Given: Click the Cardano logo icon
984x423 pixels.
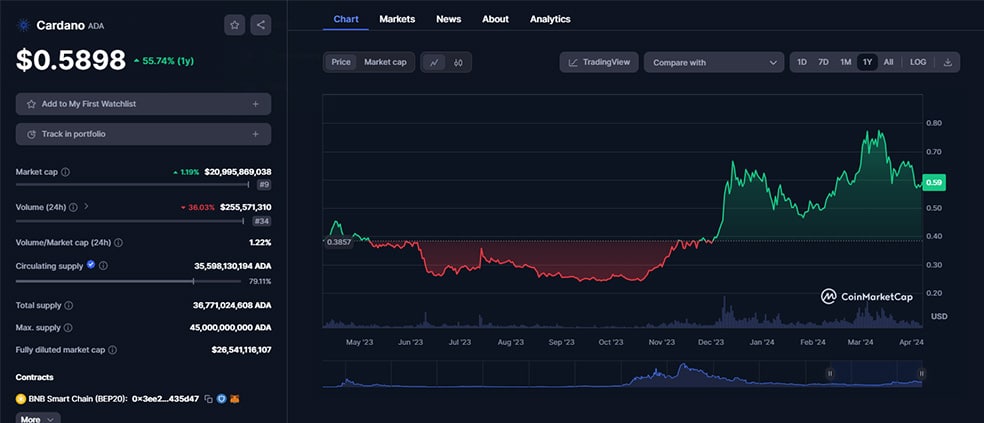Looking at the screenshot, I should point(23,25).
